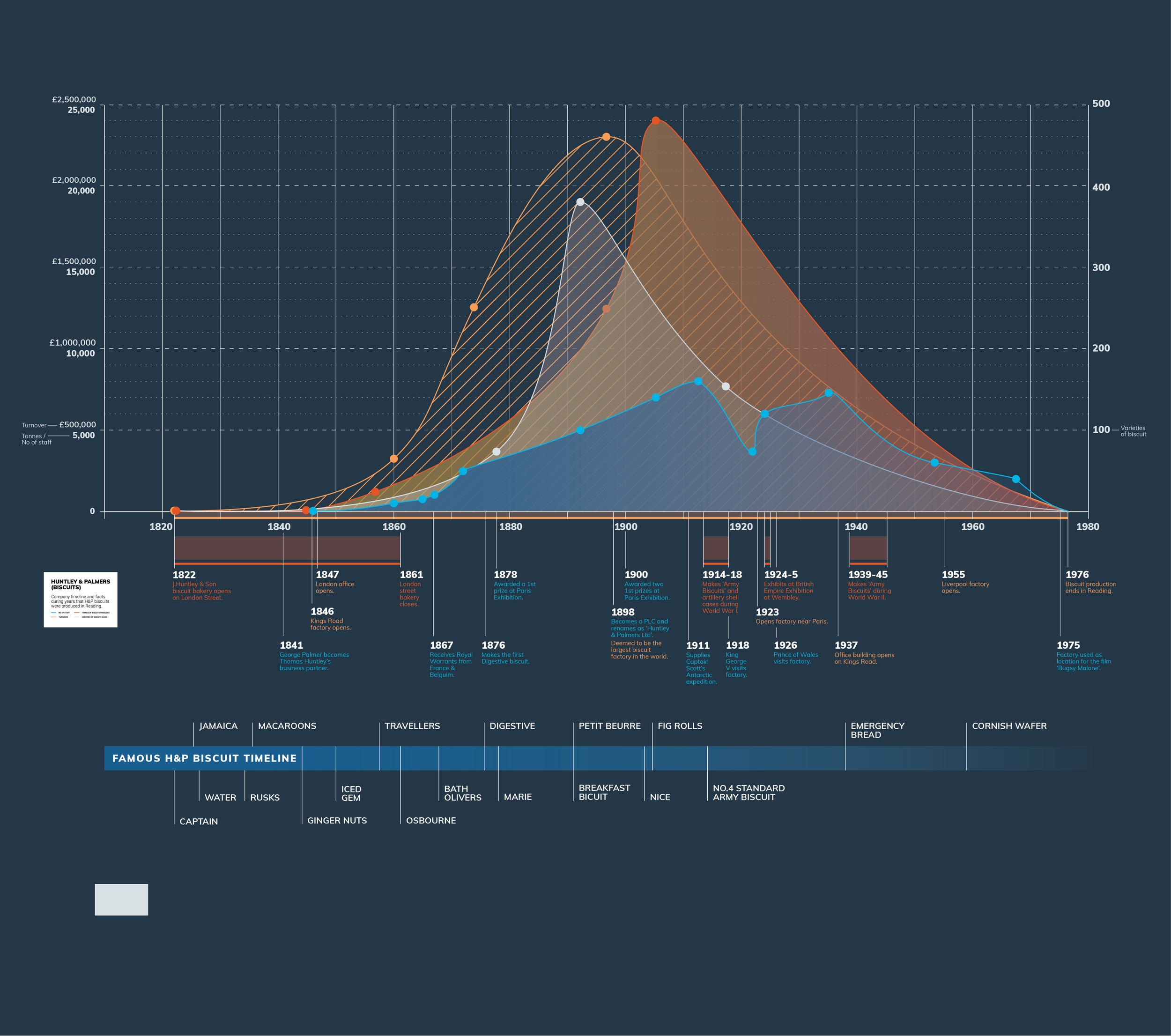This screenshot has height=1036, width=1171.
Task: Click the white varieties peak data point
Action: coord(580,202)
